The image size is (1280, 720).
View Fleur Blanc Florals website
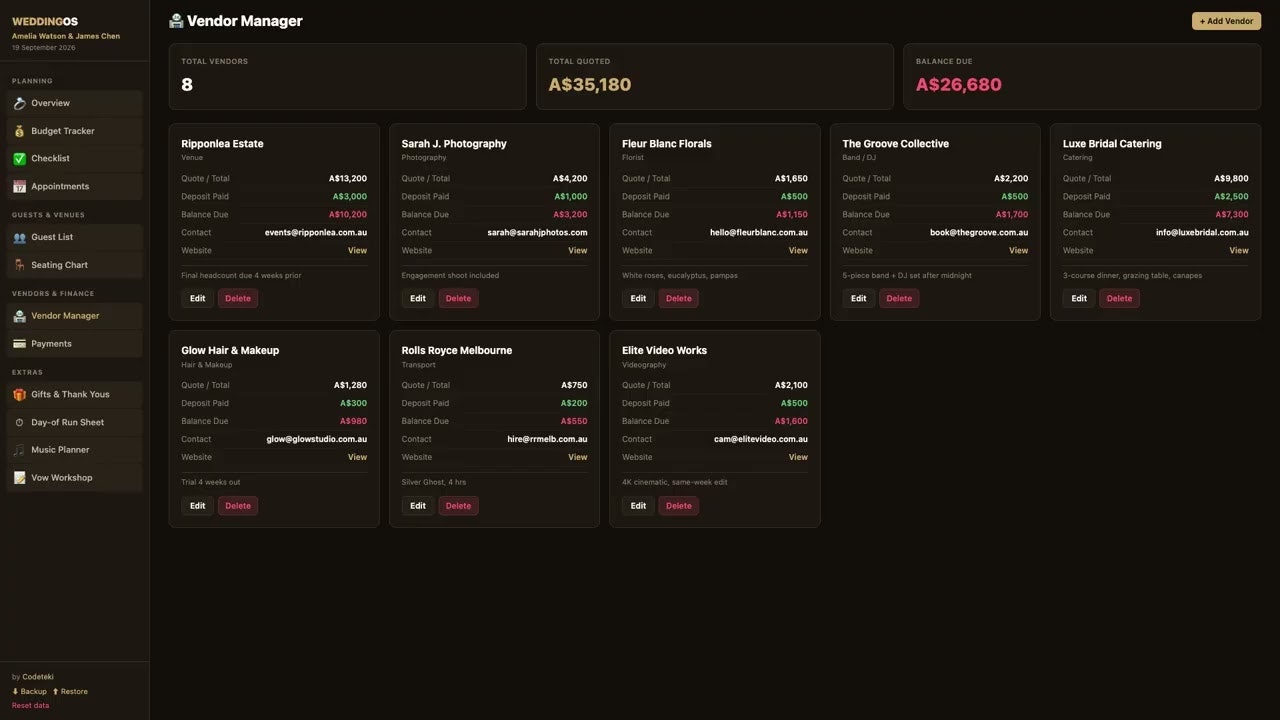point(798,251)
